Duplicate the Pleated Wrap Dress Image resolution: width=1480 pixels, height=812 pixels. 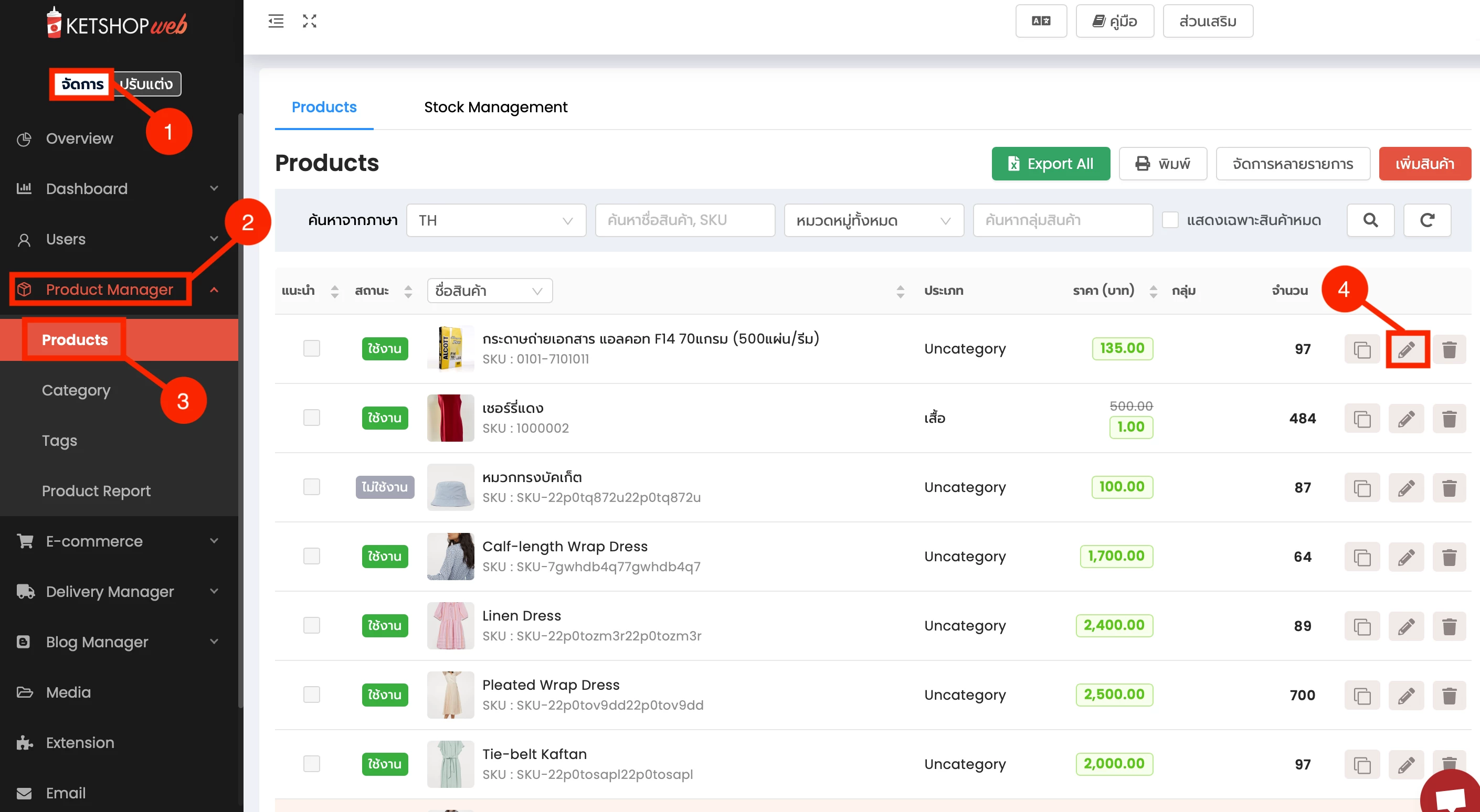(1361, 696)
